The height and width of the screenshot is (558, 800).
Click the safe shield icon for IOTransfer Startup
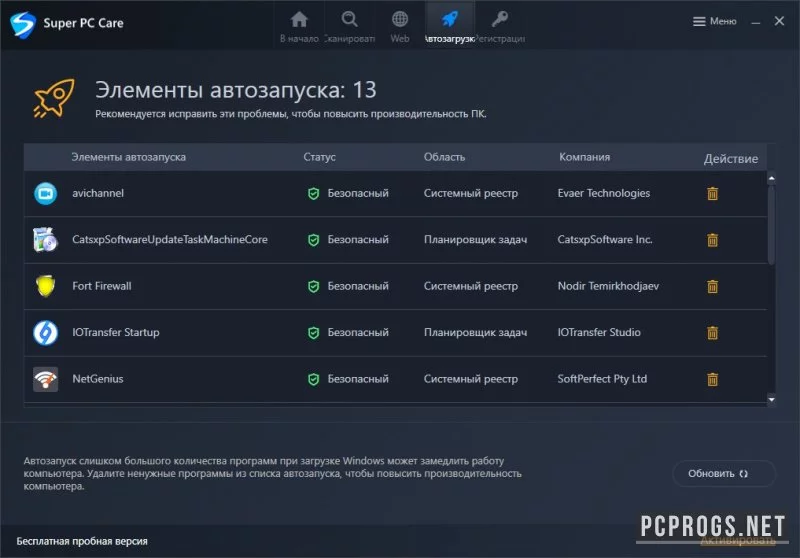pyautogui.click(x=313, y=333)
